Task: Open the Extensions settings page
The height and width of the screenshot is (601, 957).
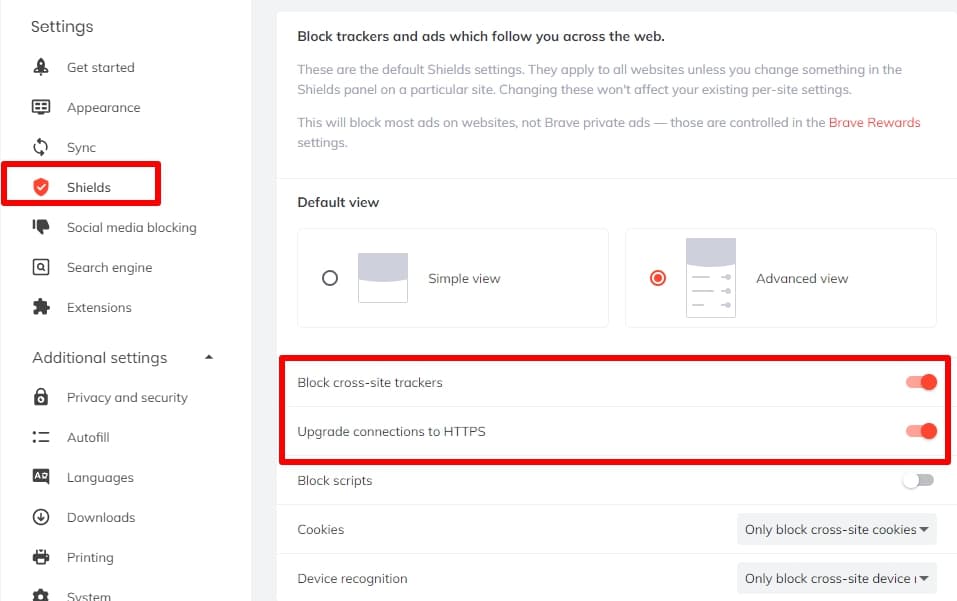Action: [x=99, y=308]
